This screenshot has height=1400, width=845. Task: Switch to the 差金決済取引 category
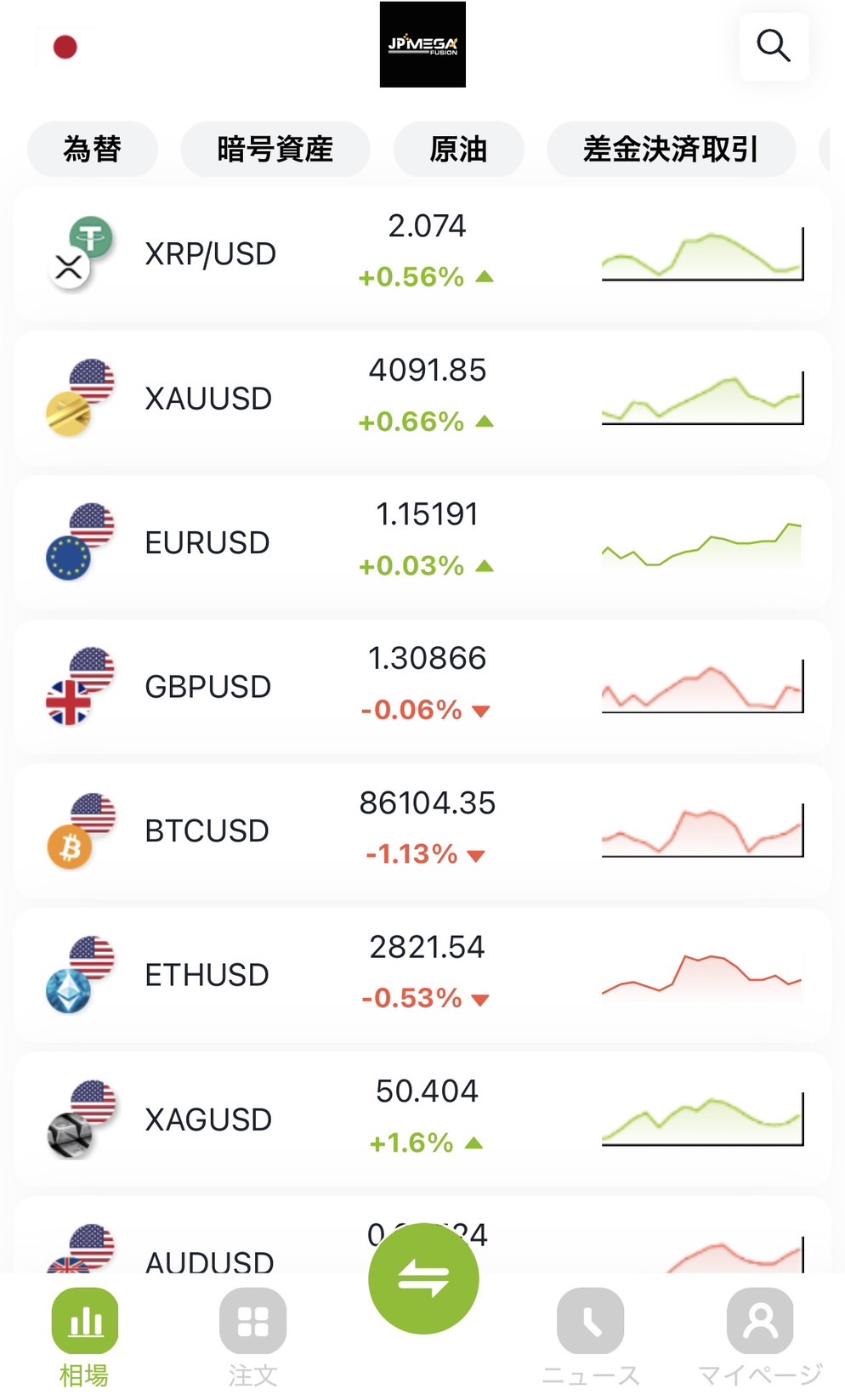click(x=671, y=150)
